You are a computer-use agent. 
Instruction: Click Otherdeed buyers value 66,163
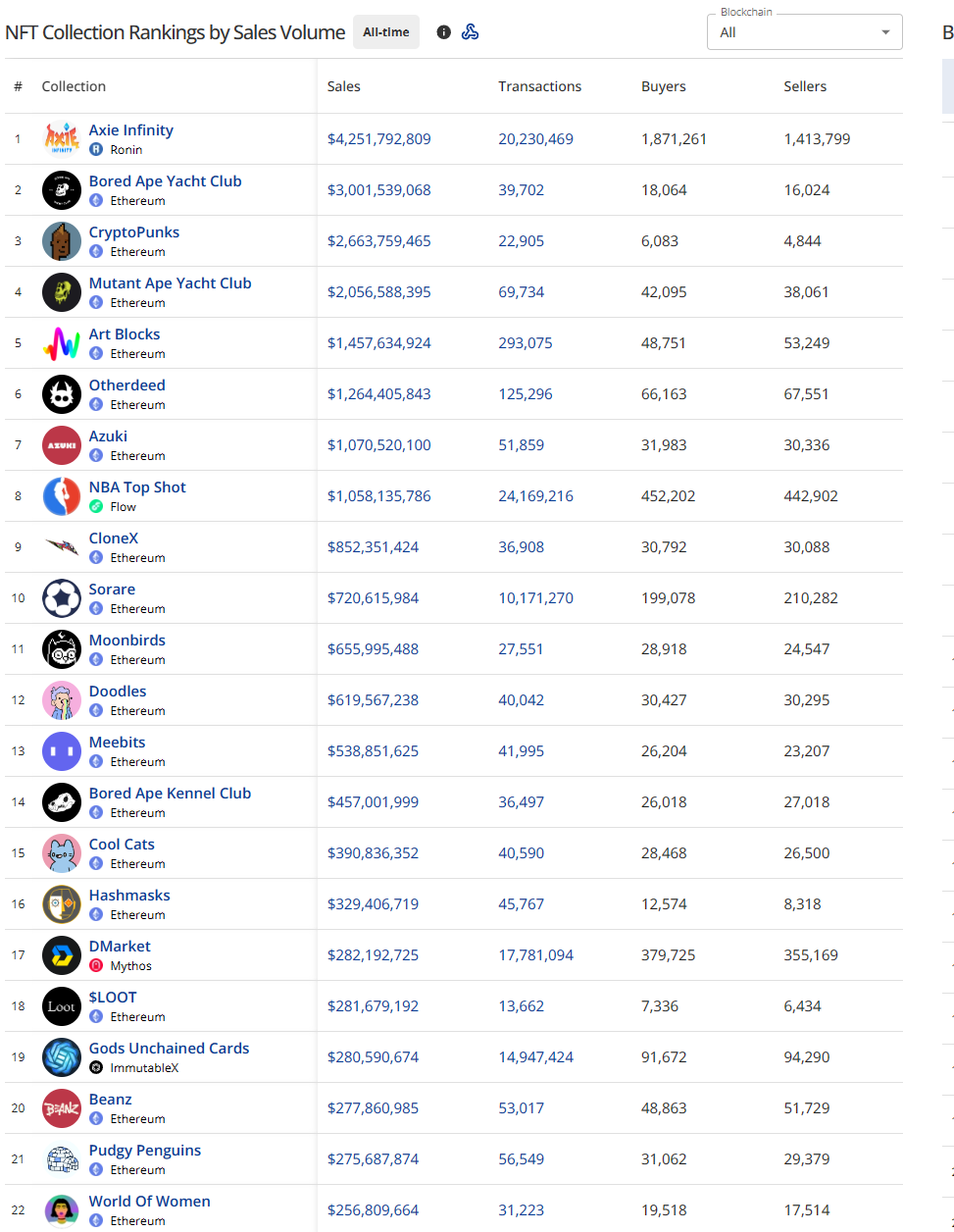[665, 394]
